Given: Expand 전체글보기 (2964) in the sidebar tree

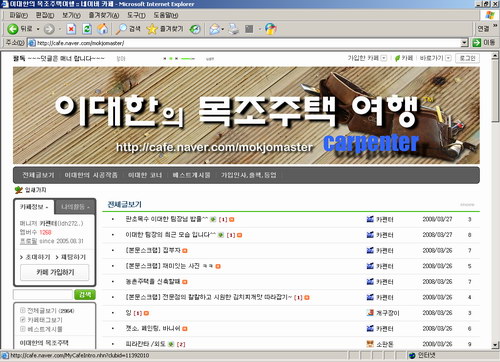Looking at the screenshot, I should pos(23,310).
